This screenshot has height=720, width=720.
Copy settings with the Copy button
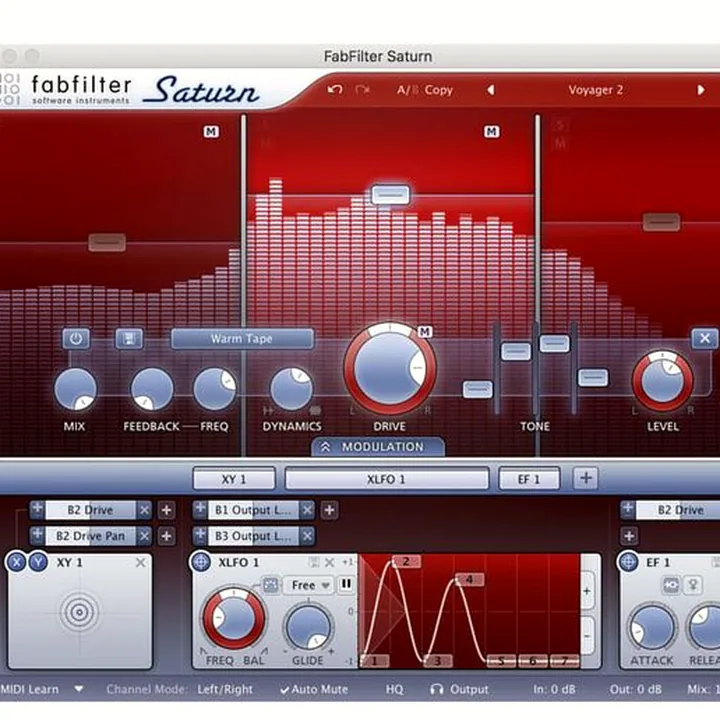[x=439, y=90]
